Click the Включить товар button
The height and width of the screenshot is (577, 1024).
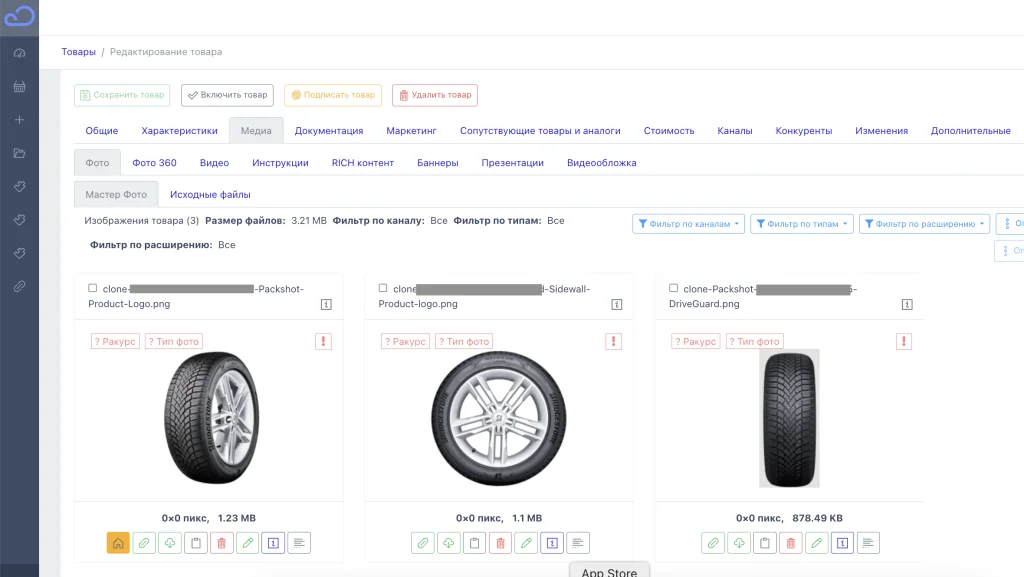click(227, 95)
